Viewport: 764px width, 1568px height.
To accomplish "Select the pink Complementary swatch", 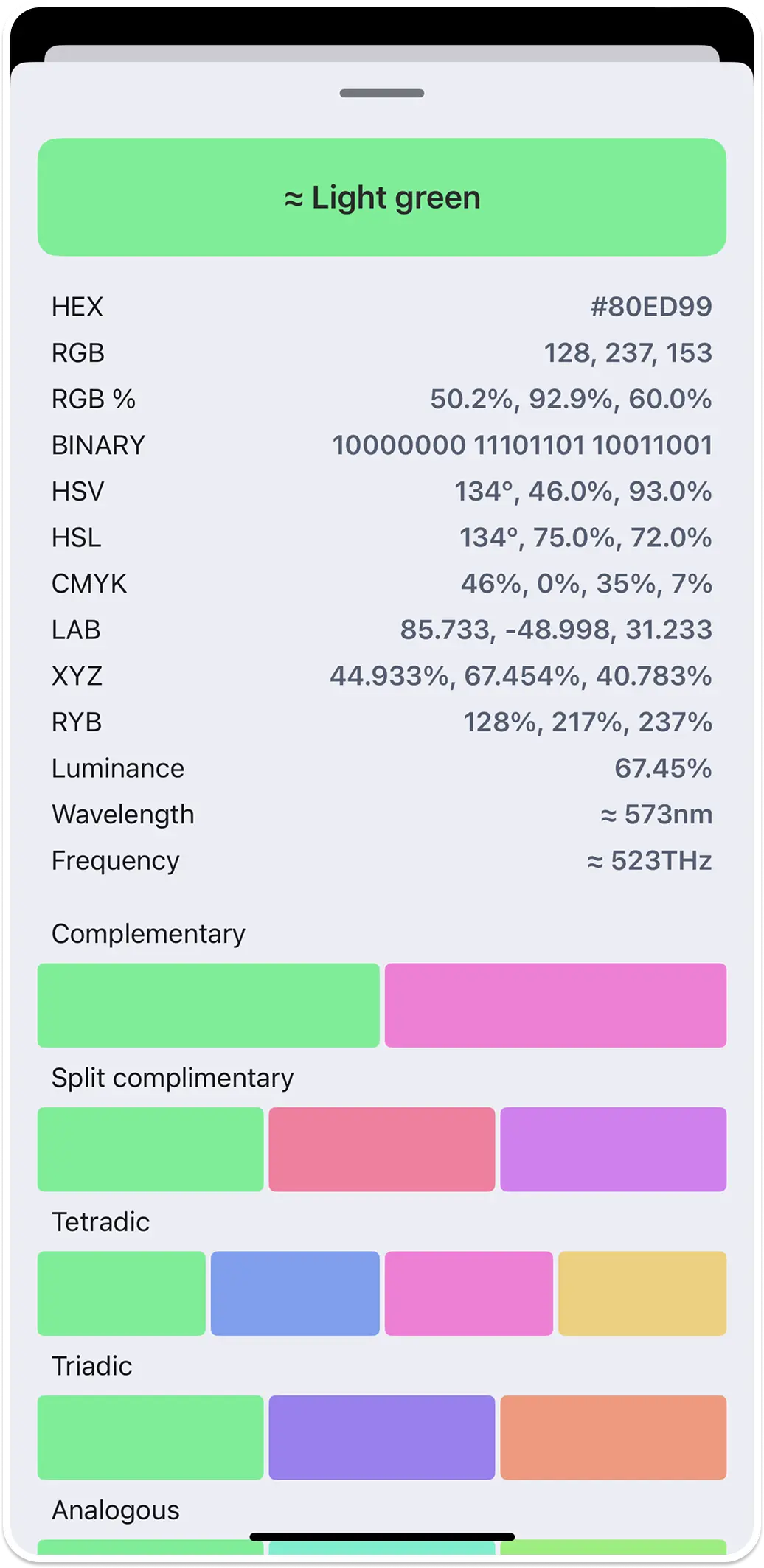I will point(555,1005).
